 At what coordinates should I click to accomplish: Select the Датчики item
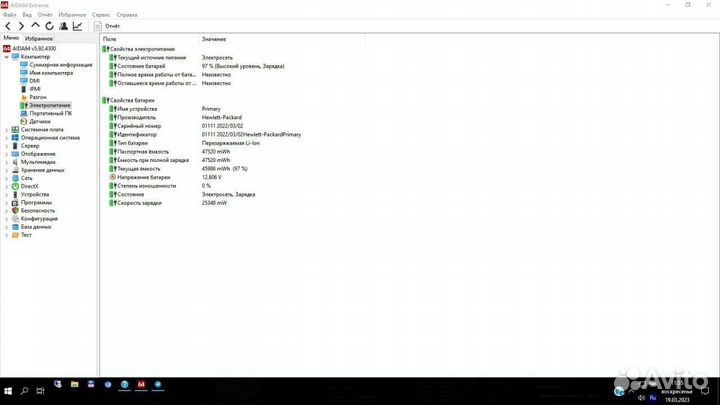39,121
